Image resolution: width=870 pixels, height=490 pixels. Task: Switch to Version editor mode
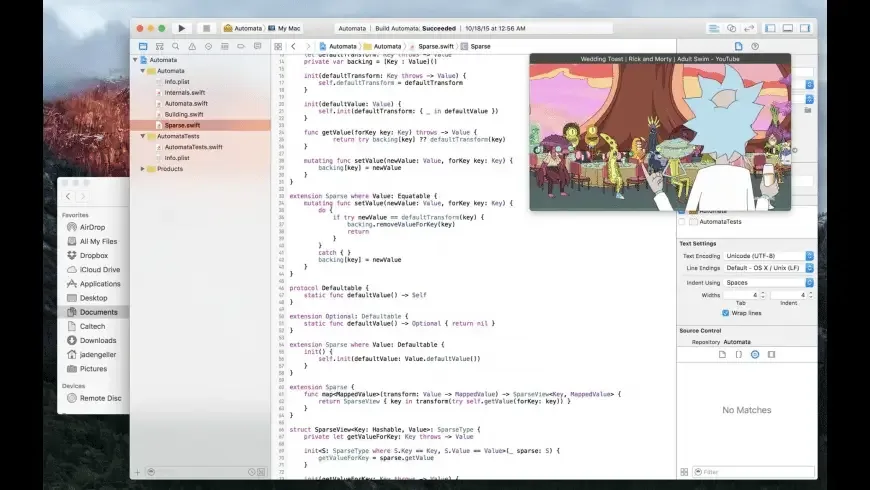(x=749, y=28)
